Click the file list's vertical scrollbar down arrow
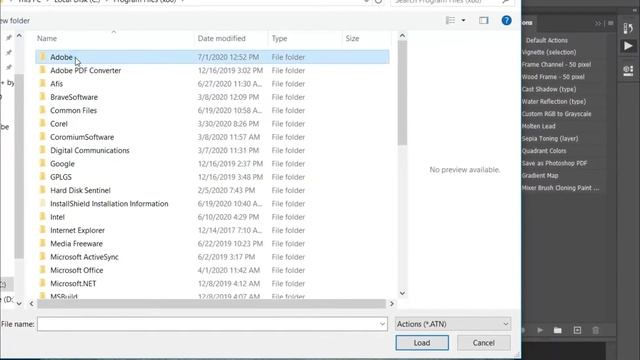 (x=402, y=293)
